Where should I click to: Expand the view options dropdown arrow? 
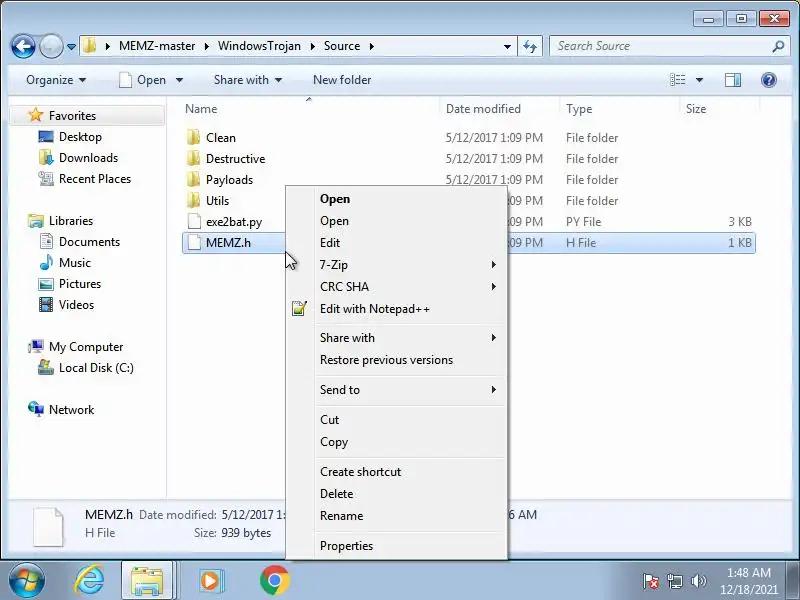699,80
